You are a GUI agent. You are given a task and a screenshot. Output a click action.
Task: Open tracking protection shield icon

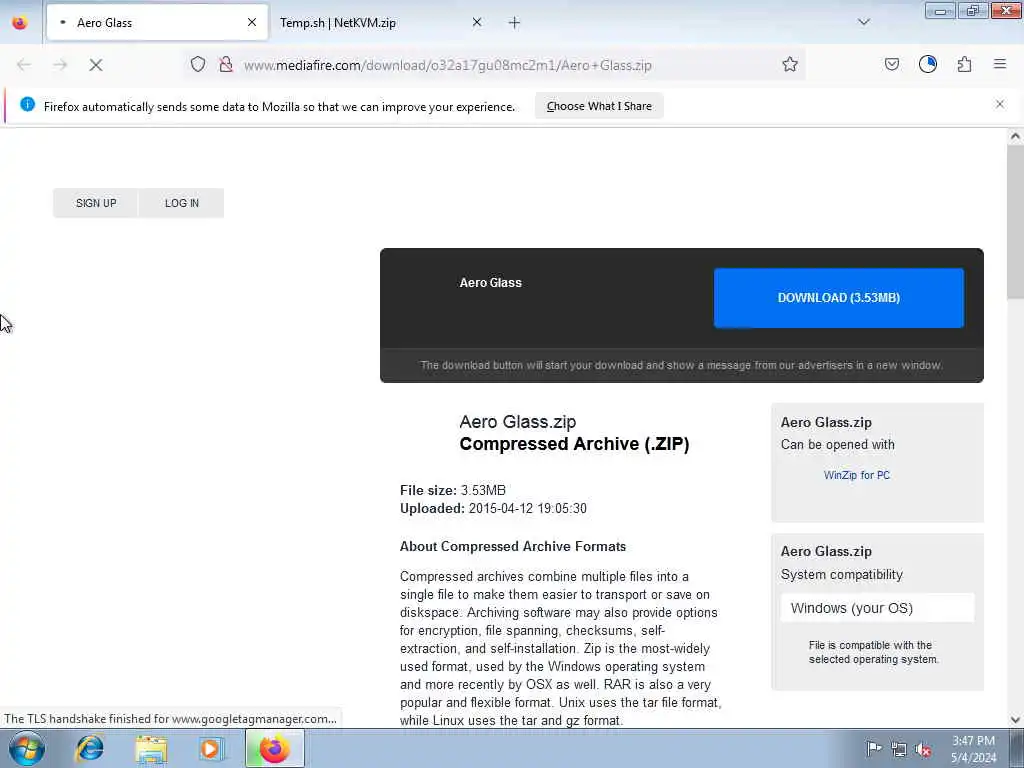pyautogui.click(x=198, y=64)
